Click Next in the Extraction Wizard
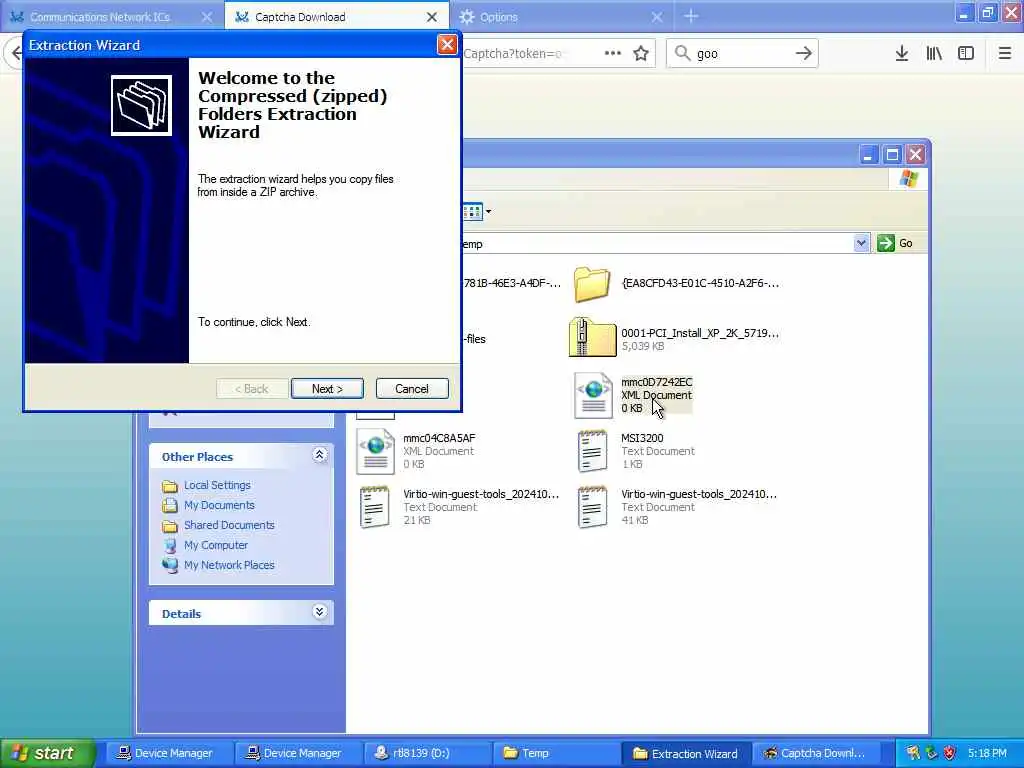 [327, 389]
